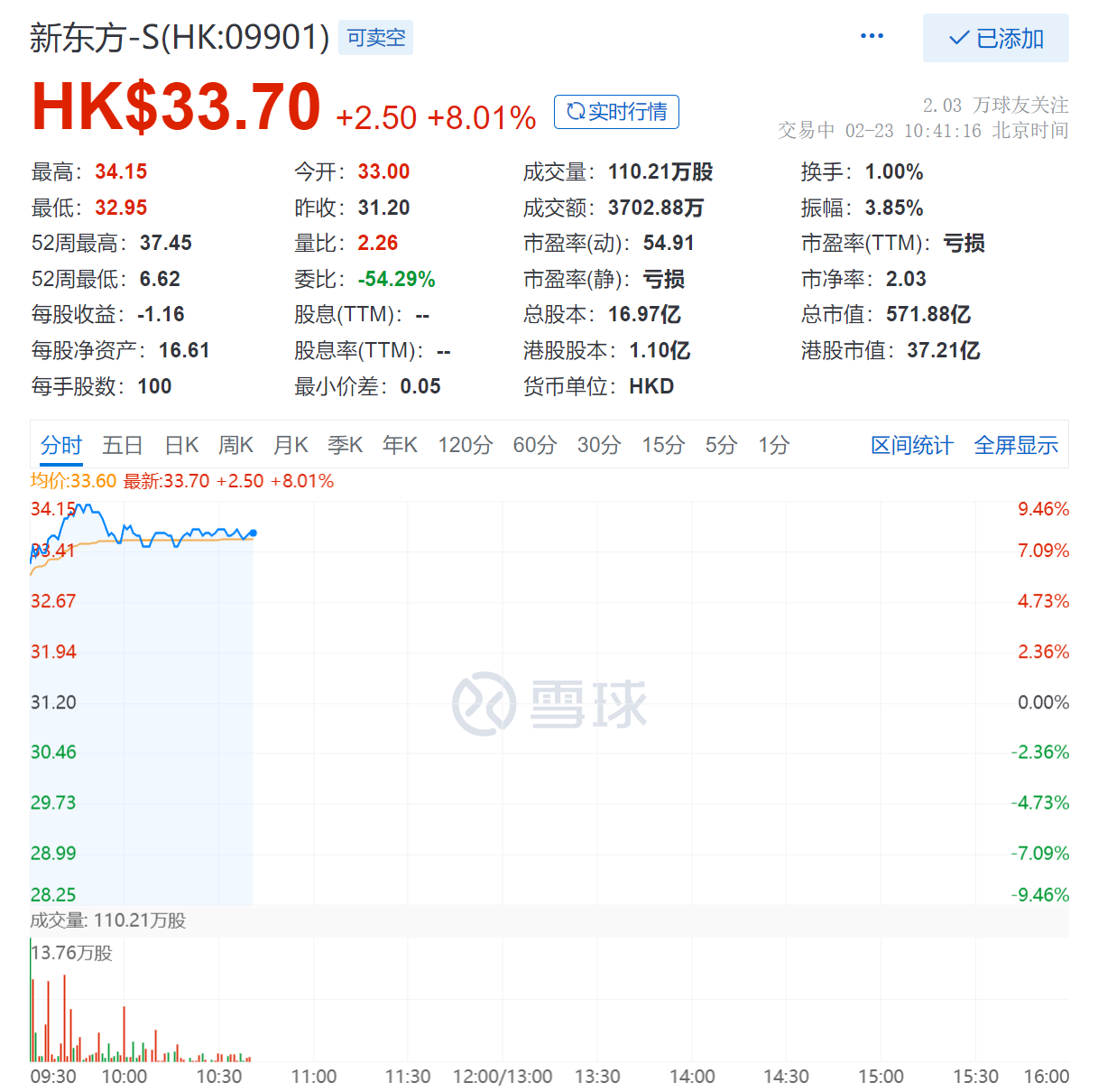Select the 季K quarterly chart tab
The width and height of the screenshot is (1098, 1092).
tap(345, 445)
